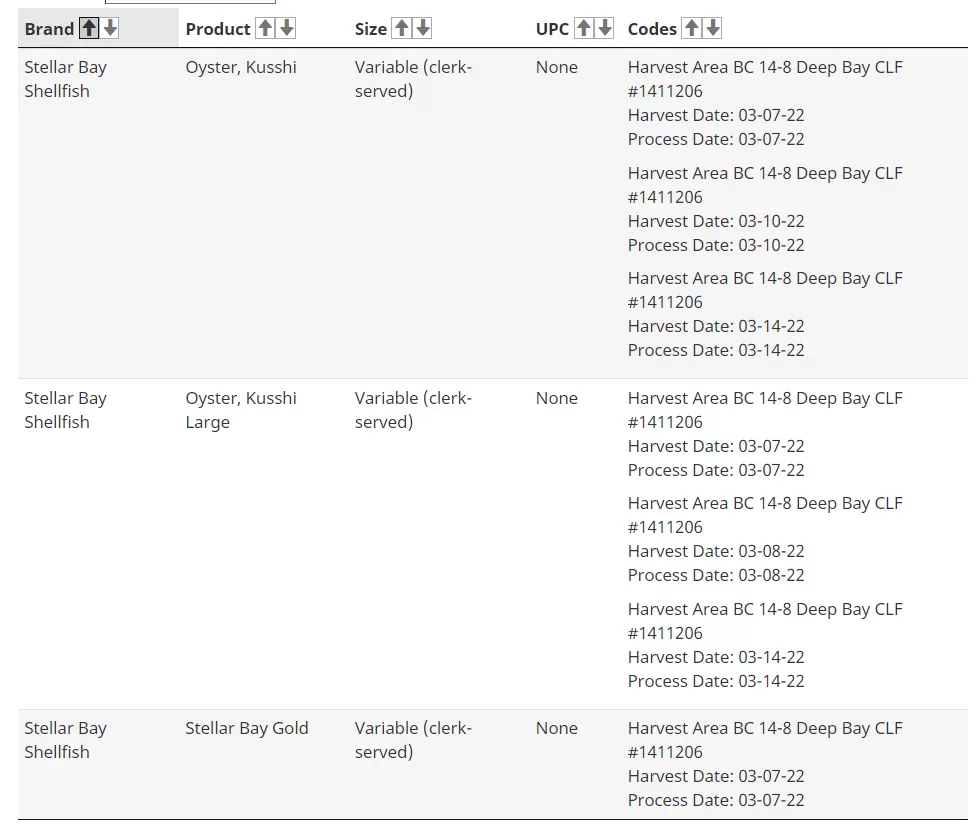This screenshot has width=977, height=831.
Task: Click the Brand column header
Action: tap(49, 29)
